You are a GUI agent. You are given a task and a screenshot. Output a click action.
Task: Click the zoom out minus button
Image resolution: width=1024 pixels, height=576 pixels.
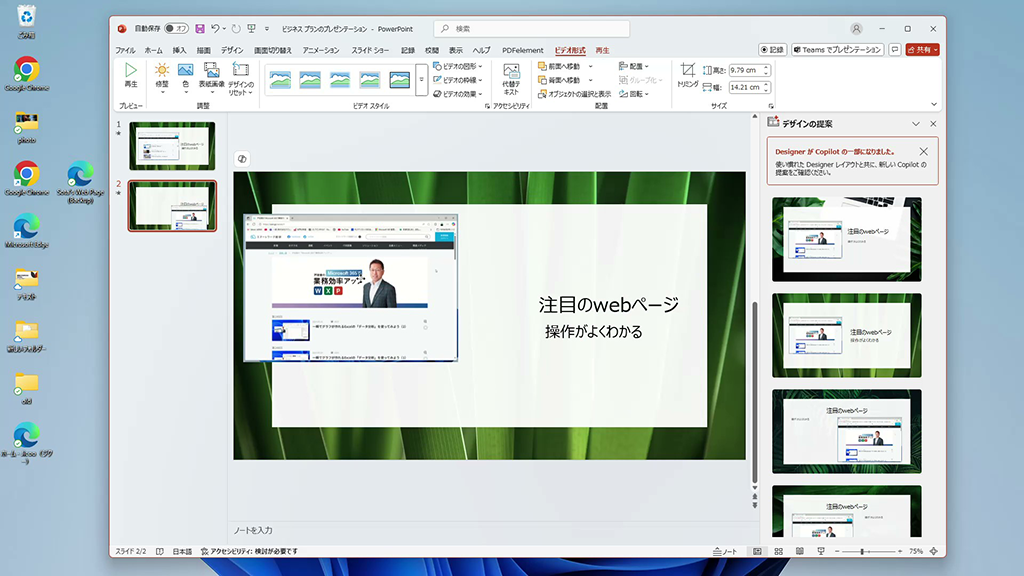pos(837,552)
